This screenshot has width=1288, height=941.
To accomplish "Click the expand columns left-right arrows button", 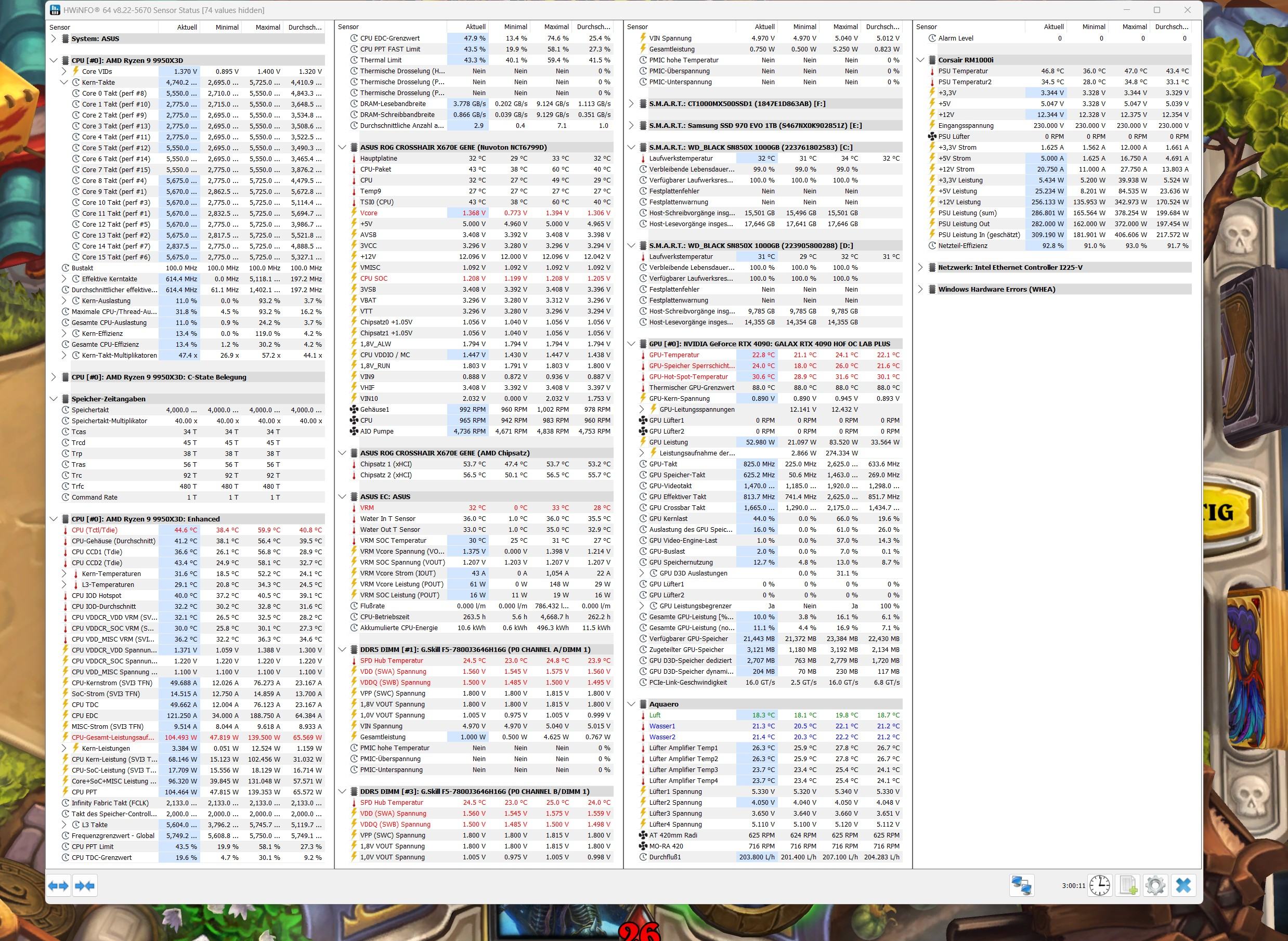I will click(x=58, y=886).
